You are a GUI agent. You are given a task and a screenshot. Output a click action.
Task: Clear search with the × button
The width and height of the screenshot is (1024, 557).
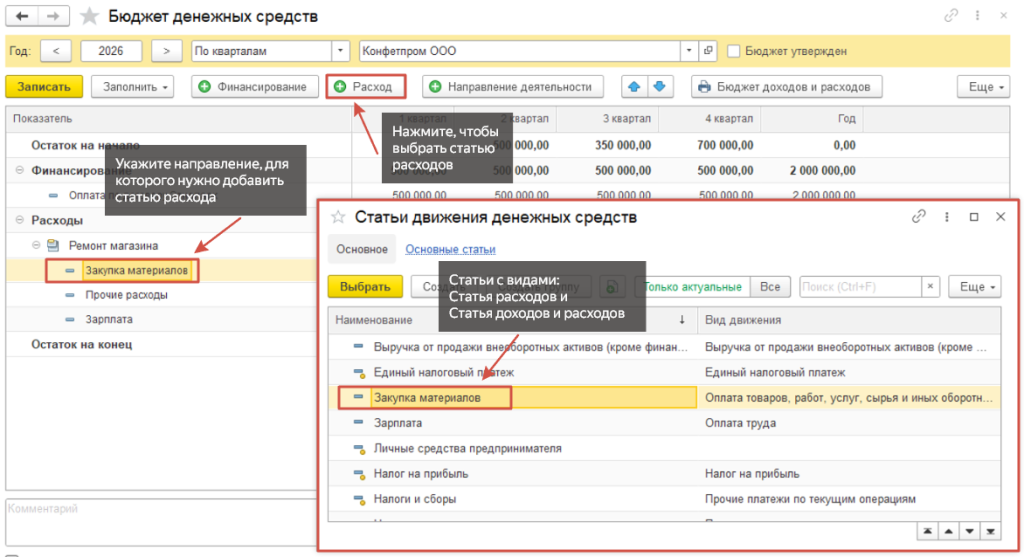tap(931, 287)
